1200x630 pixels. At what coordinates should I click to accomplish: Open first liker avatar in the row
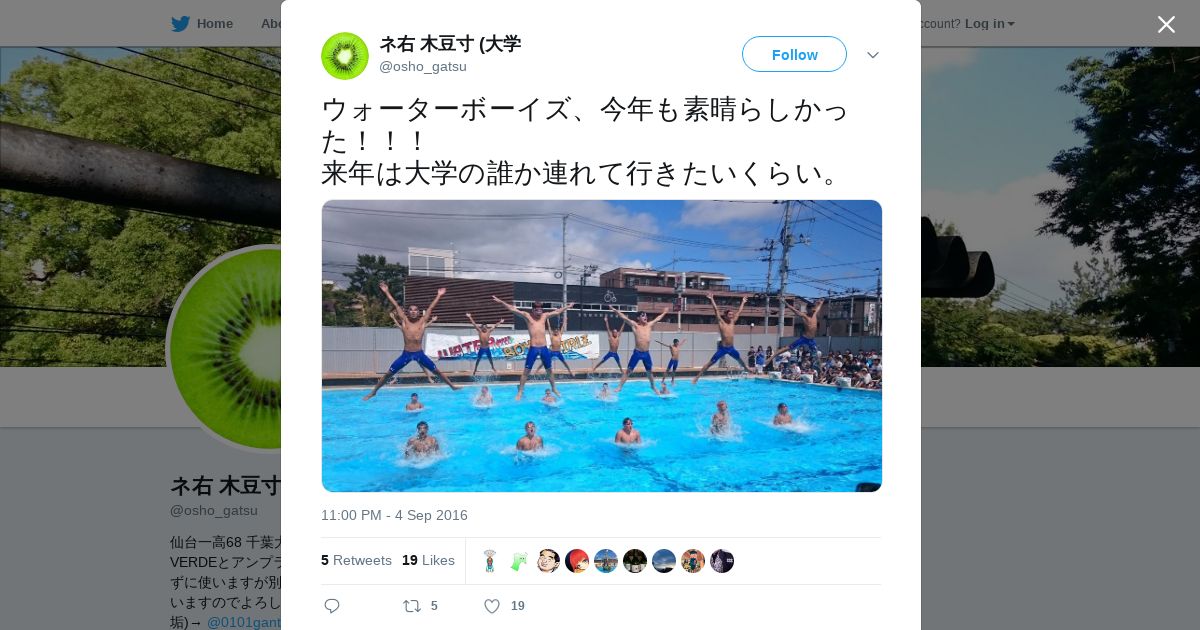coord(490,561)
